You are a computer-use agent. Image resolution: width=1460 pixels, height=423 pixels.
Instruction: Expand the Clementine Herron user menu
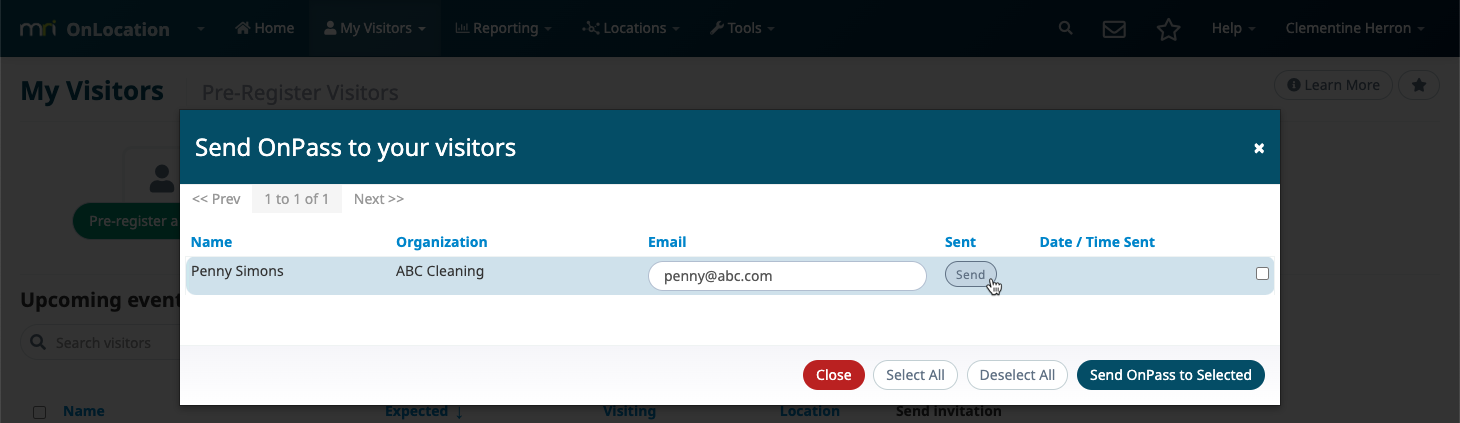(x=1355, y=28)
